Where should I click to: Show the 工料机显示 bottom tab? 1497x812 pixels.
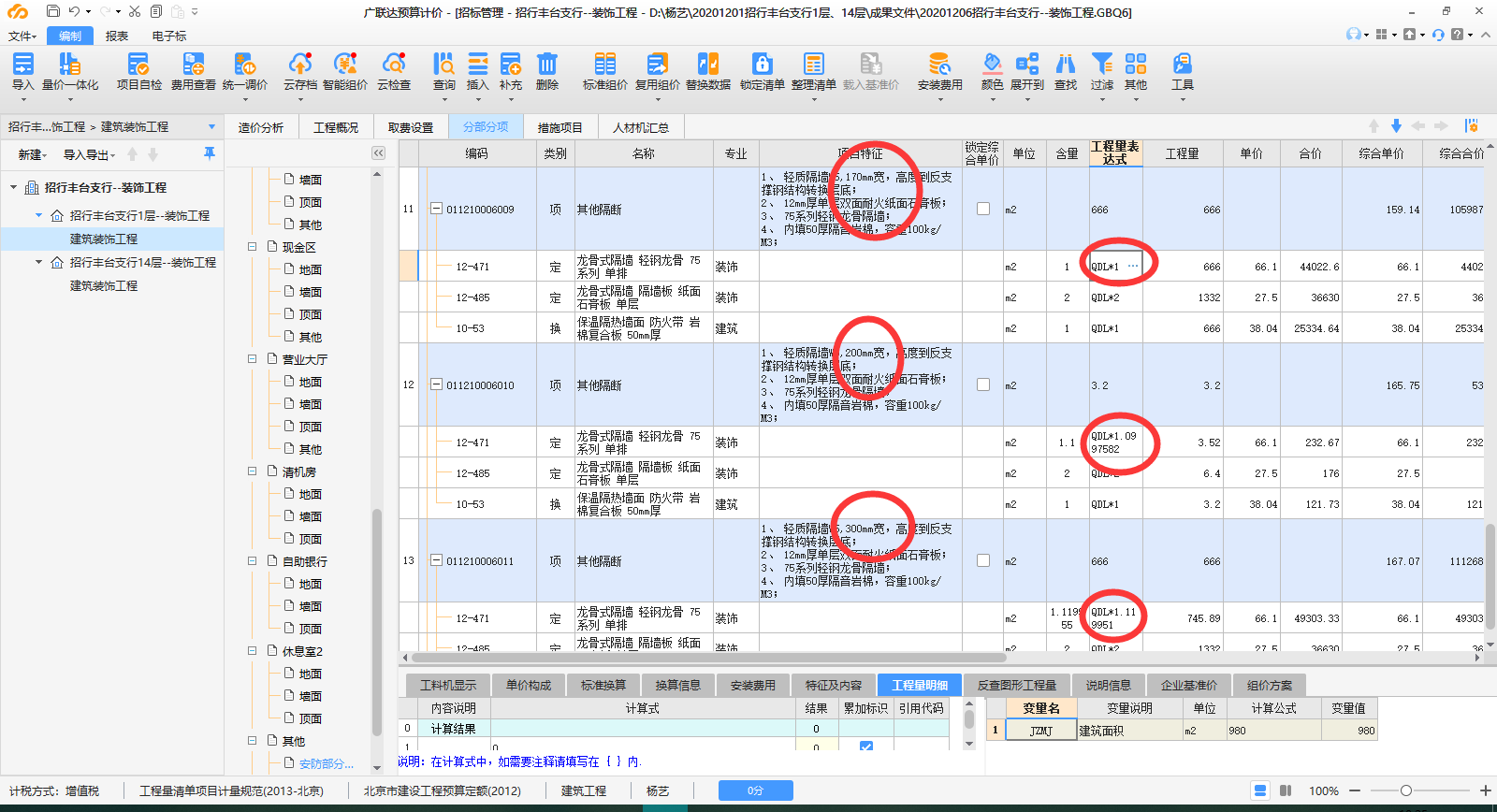(448, 685)
